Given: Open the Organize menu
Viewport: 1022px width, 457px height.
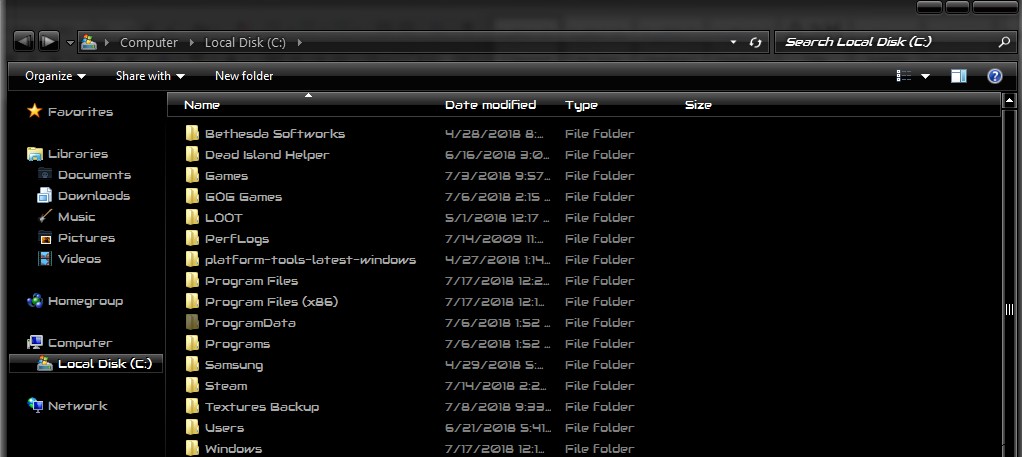Looking at the screenshot, I should tap(55, 76).
